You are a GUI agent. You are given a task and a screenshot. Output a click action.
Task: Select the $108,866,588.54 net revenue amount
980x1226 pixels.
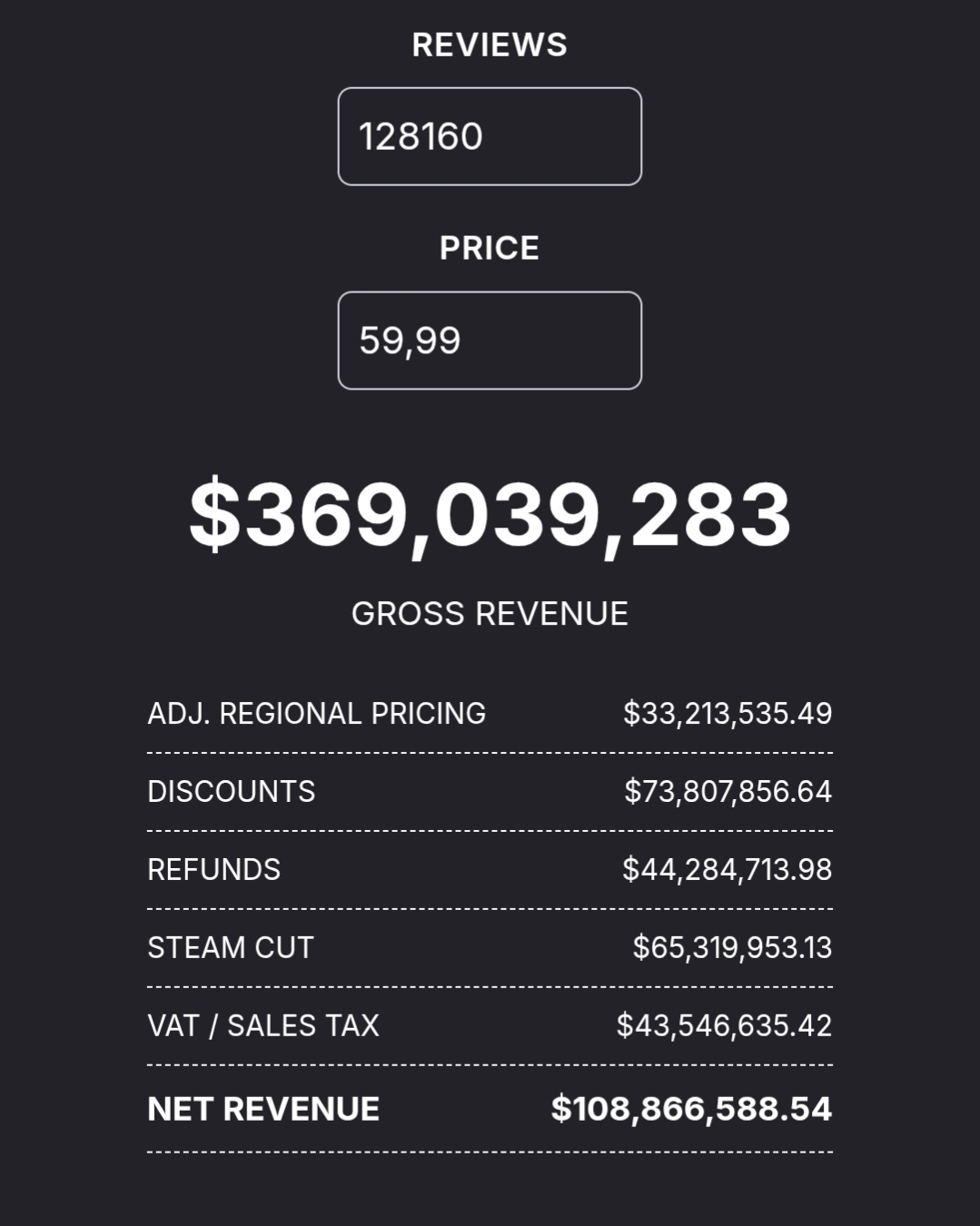[x=691, y=1109]
